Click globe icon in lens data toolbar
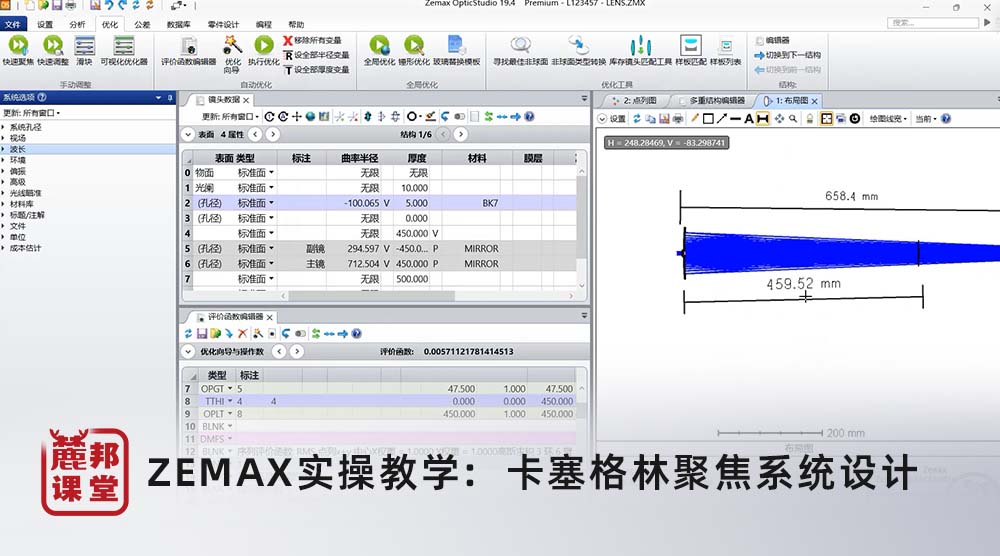 tap(311, 117)
